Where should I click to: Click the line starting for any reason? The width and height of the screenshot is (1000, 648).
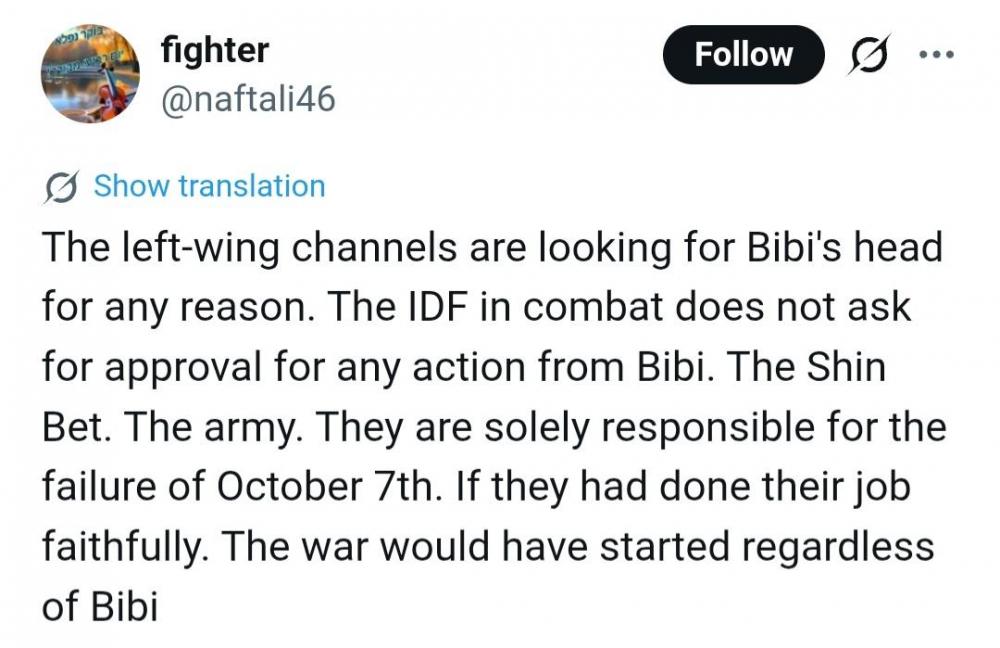tap(475, 307)
